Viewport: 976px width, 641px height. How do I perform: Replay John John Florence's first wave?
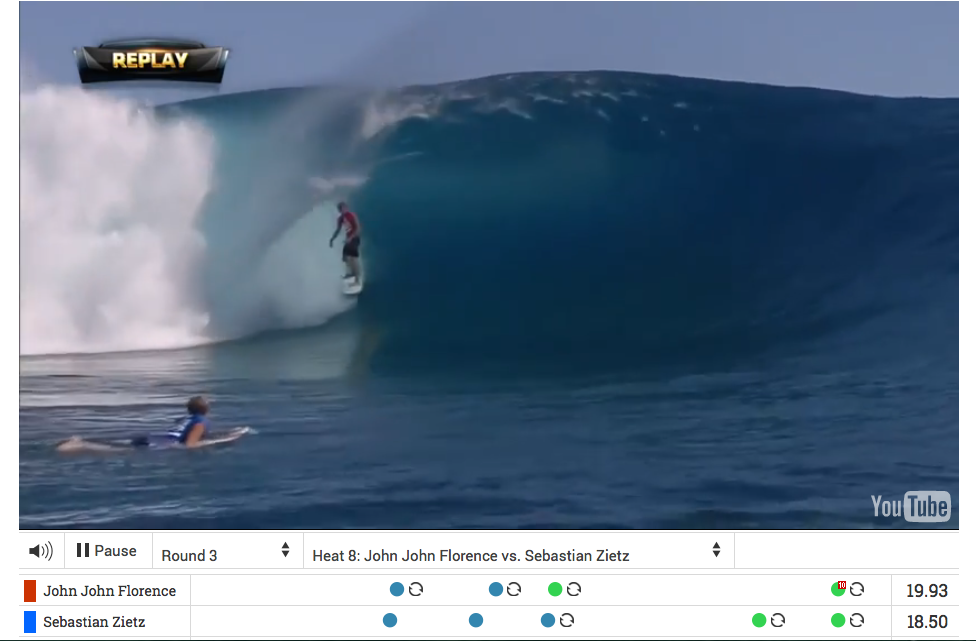[x=416, y=589]
